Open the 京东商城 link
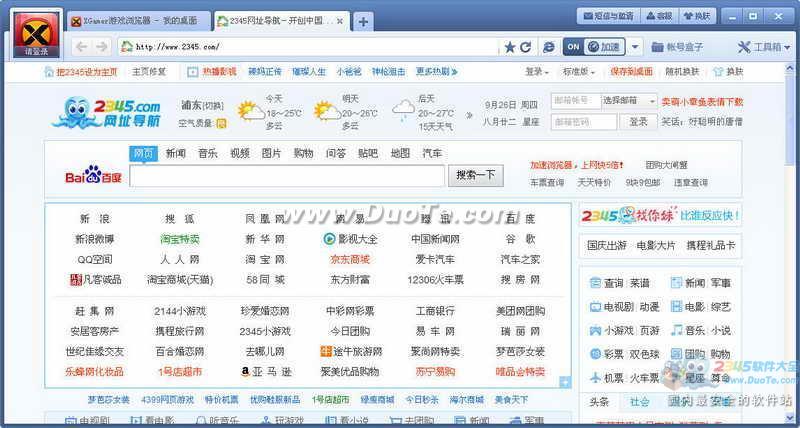 [x=350, y=259]
